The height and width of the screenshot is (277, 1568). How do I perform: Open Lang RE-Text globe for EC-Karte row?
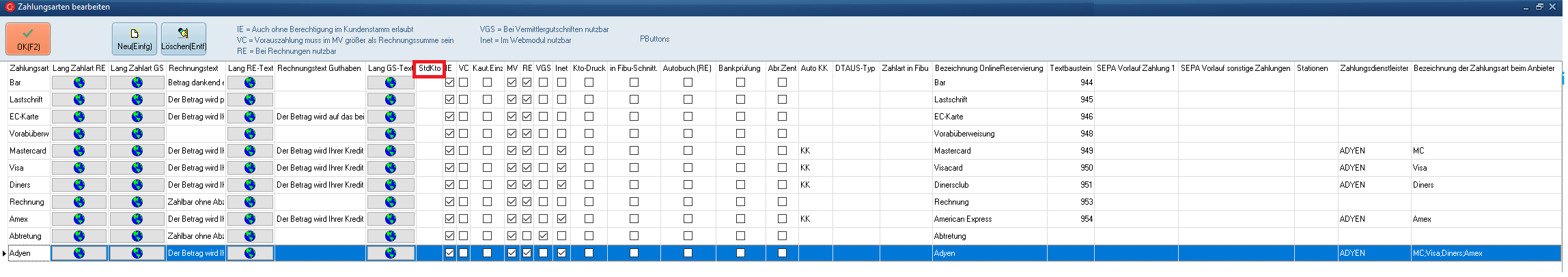click(x=250, y=117)
